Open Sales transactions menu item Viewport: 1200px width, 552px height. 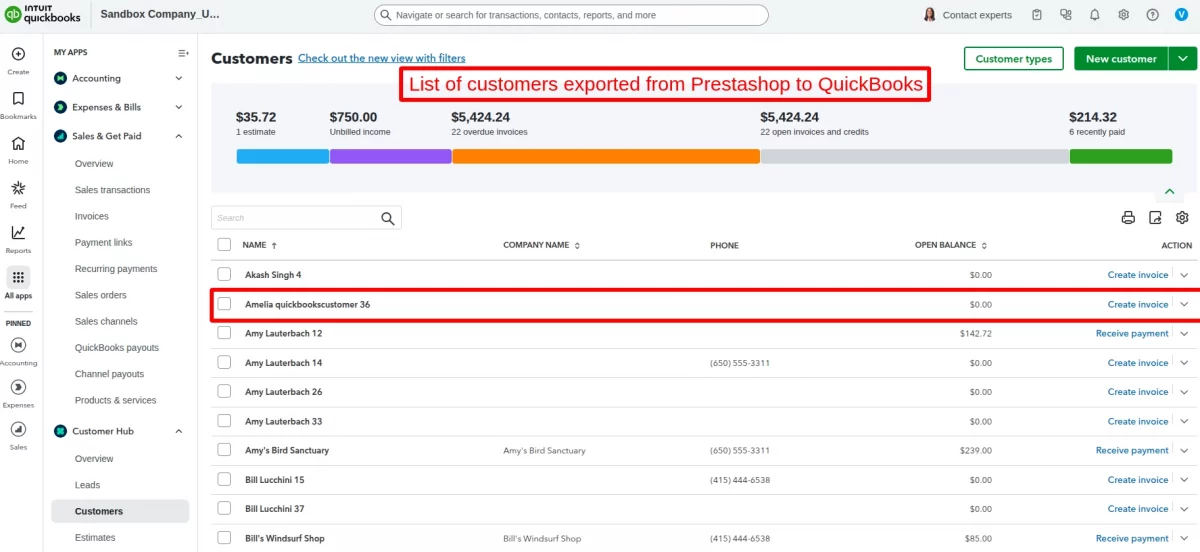tap(112, 190)
